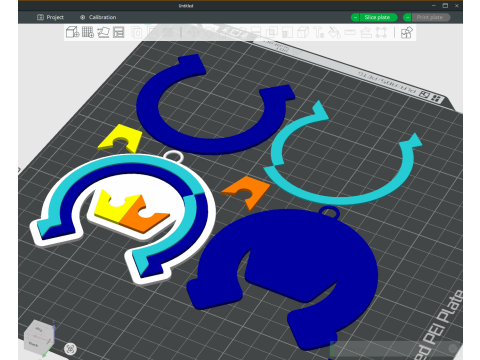This screenshot has height=360, width=480.
Task: Select the Support painting tool
Action: click(x=287, y=32)
